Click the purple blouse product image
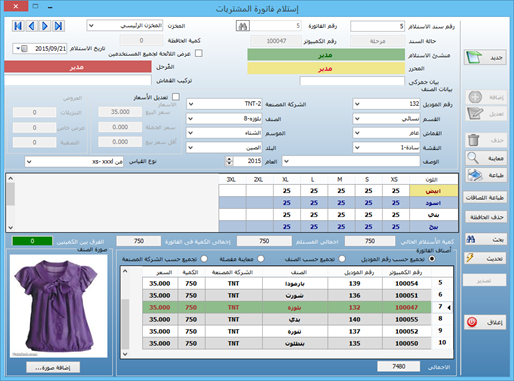Image resolution: width=514 pixels, height=381 pixels. pos(58,306)
